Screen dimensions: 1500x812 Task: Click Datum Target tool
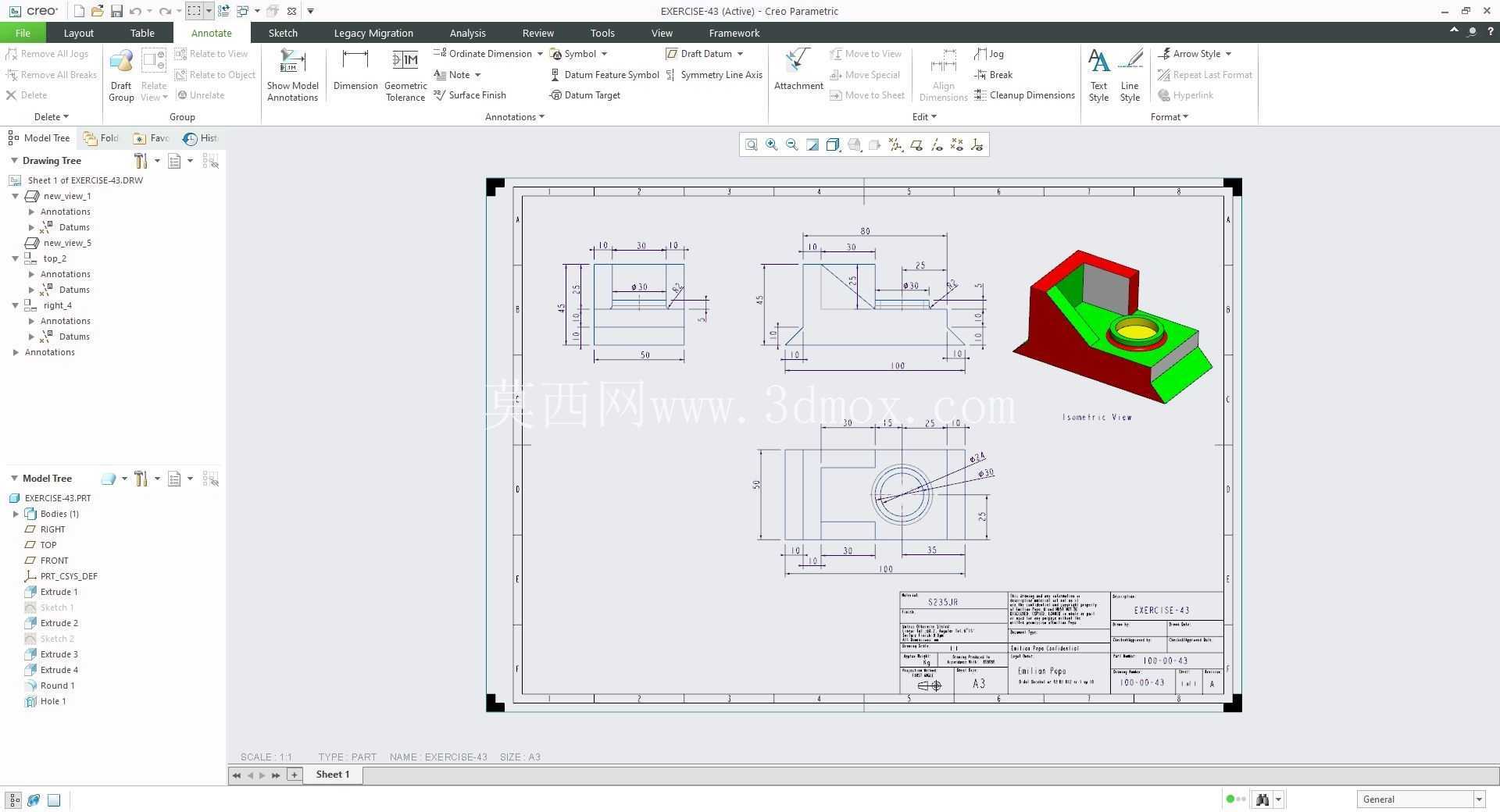pyautogui.click(x=584, y=95)
